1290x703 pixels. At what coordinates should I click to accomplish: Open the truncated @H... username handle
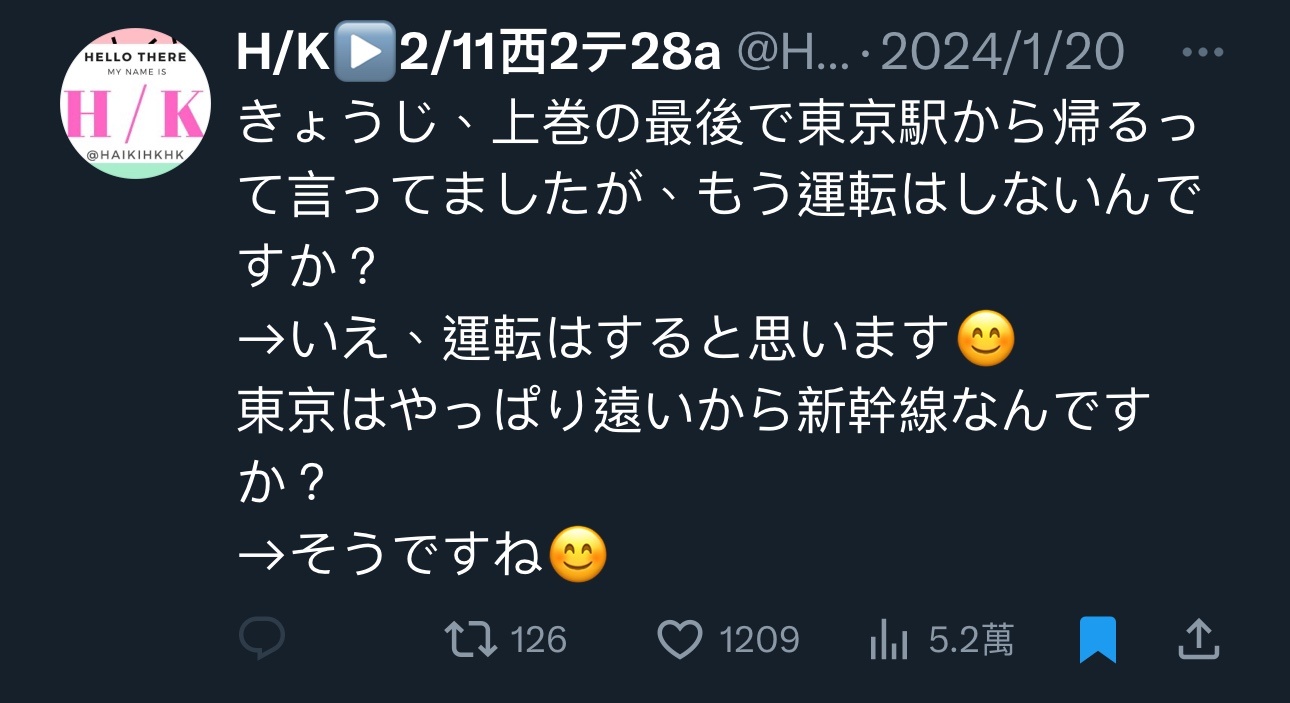point(794,52)
